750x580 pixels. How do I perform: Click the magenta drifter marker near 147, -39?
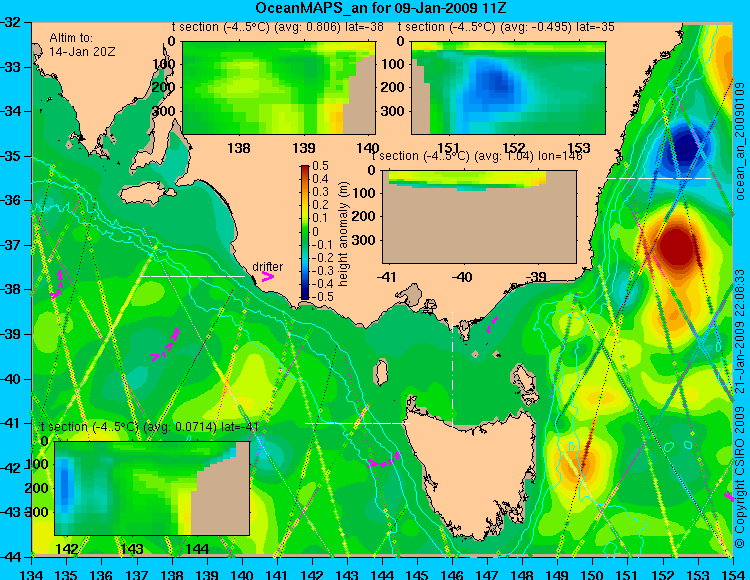(492, 324)
